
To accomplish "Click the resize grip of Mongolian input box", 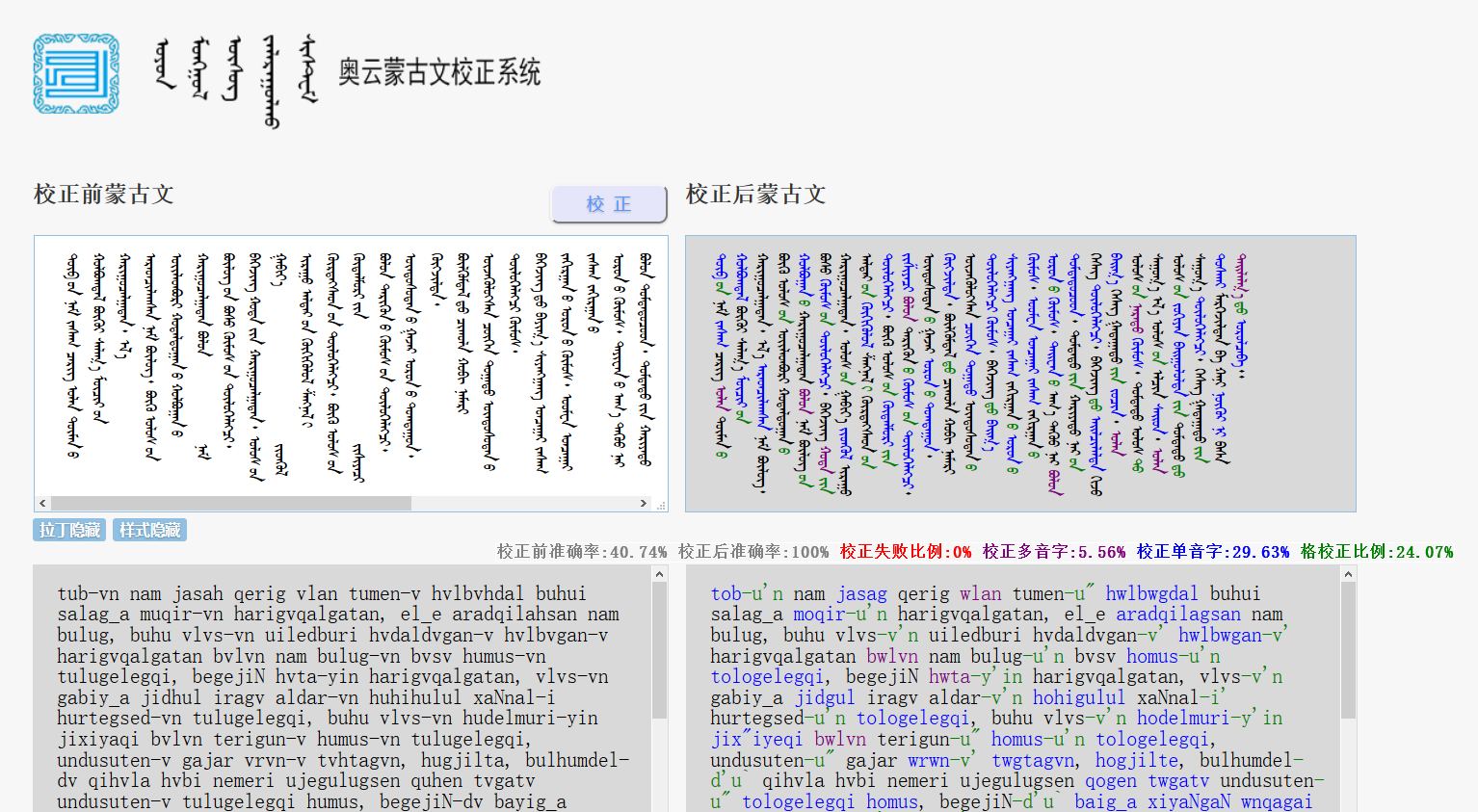I will pos(661,505).
